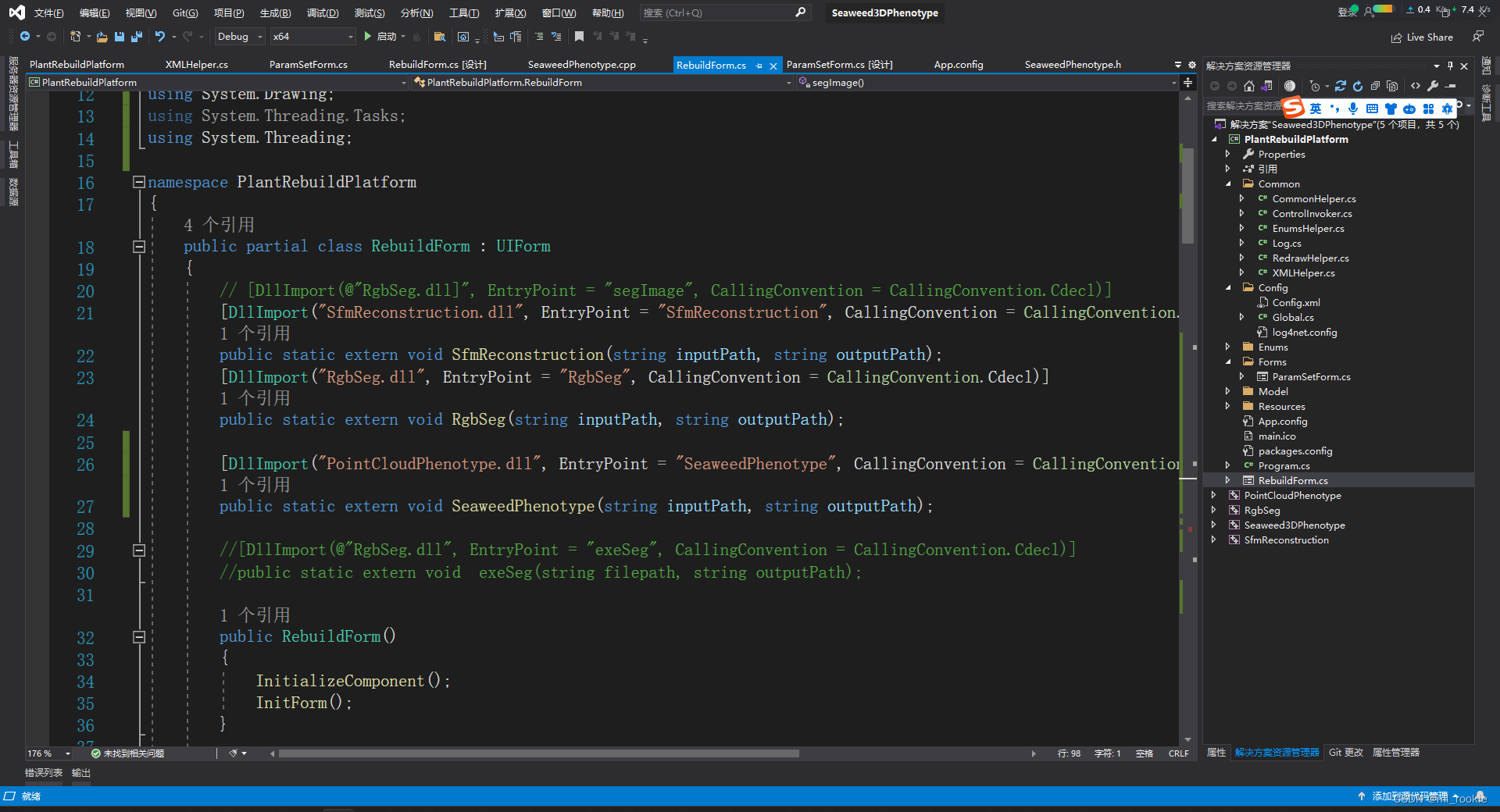Toggle a bookmark with the bookmark icon
The width and height of the screenshot is (1500, 812).
(579, 37)
